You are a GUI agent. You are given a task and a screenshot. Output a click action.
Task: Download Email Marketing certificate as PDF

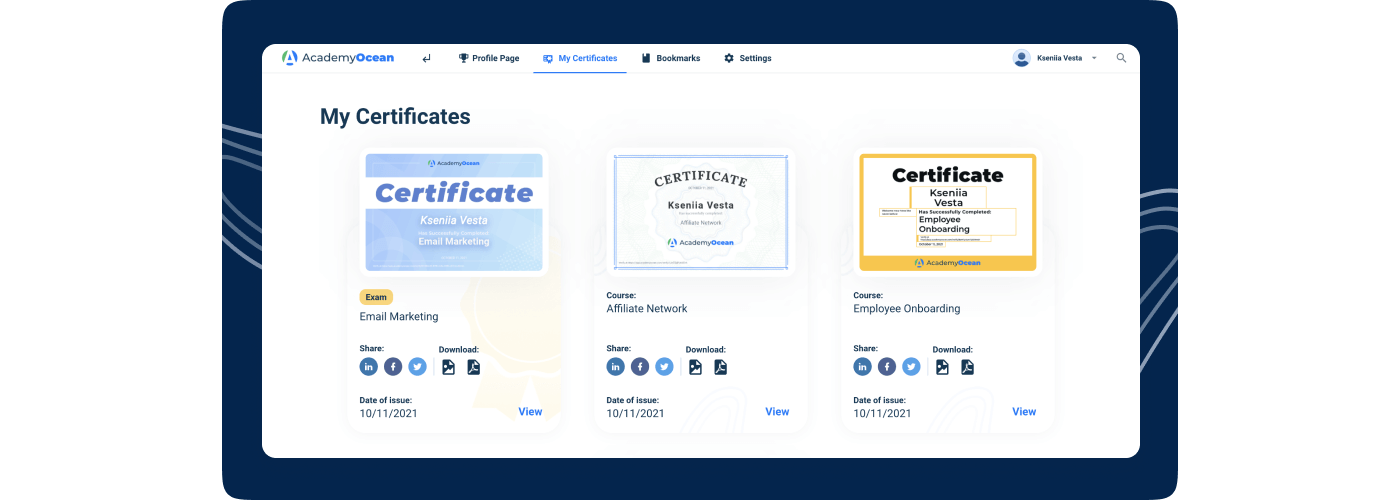tap(473, 367)
